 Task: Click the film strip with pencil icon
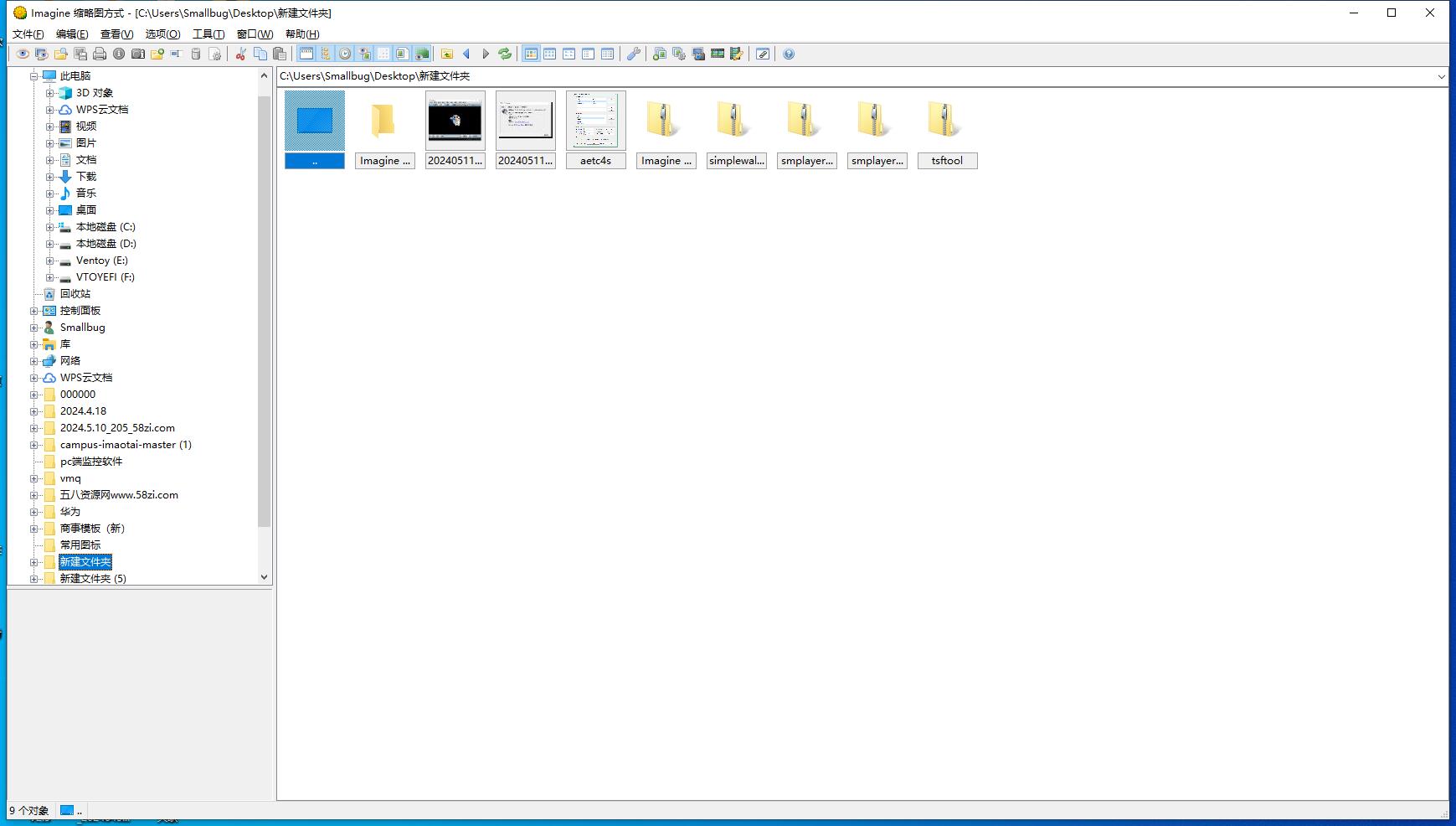737,54
